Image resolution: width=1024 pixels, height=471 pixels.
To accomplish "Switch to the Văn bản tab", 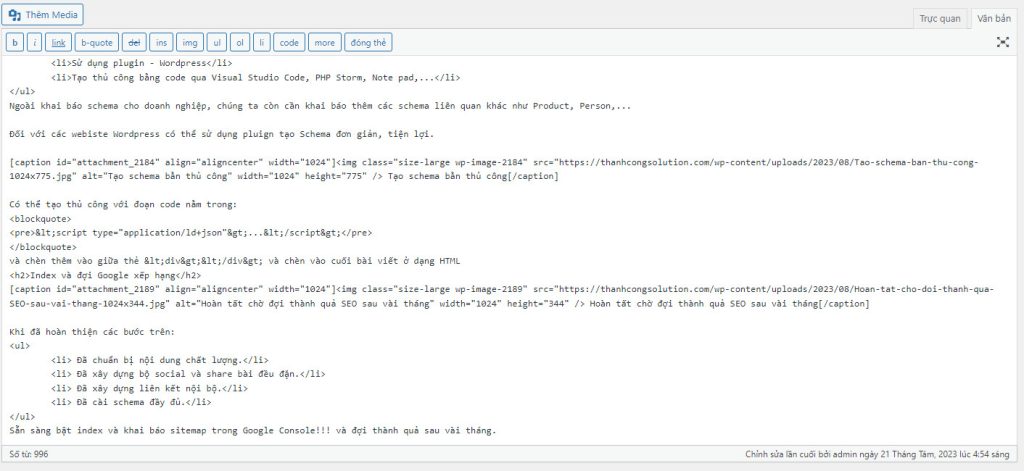I will point(993,18).
